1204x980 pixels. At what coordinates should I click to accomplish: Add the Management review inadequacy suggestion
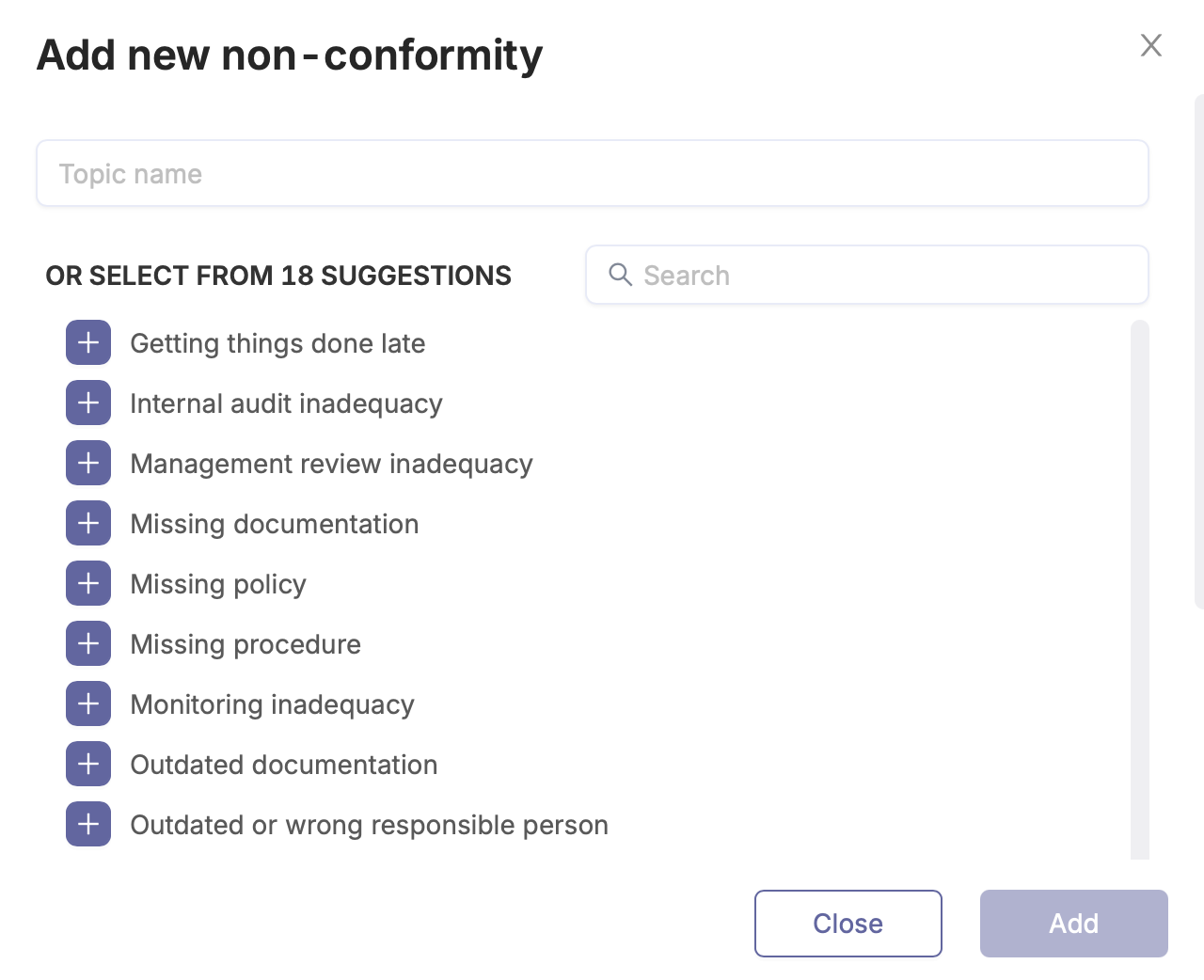click(88, 463)
